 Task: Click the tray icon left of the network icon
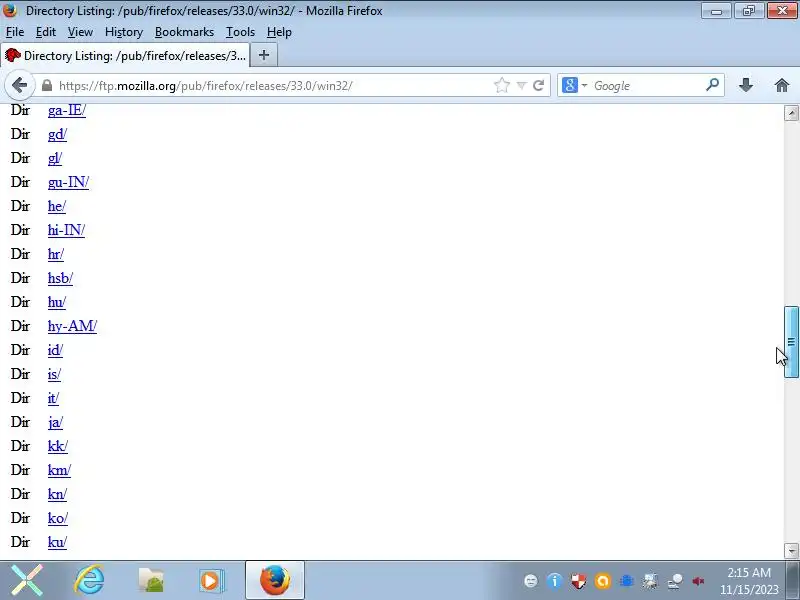pos(650,581)
